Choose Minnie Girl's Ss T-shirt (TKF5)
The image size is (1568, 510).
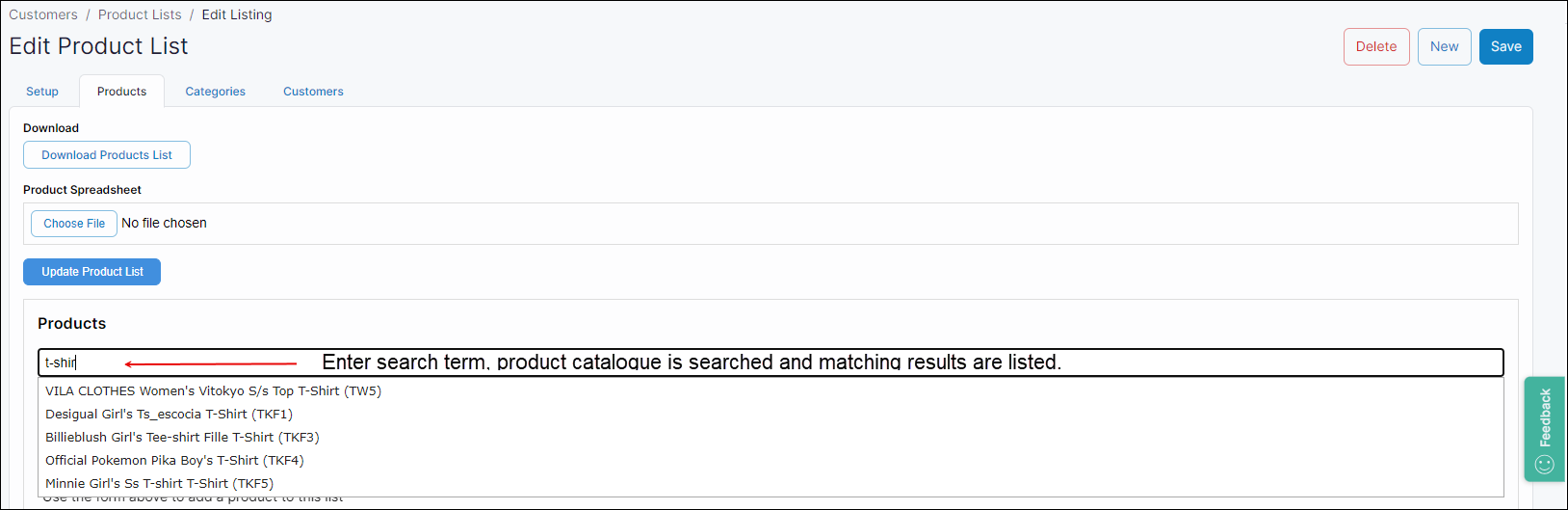(x=160, y=484)
